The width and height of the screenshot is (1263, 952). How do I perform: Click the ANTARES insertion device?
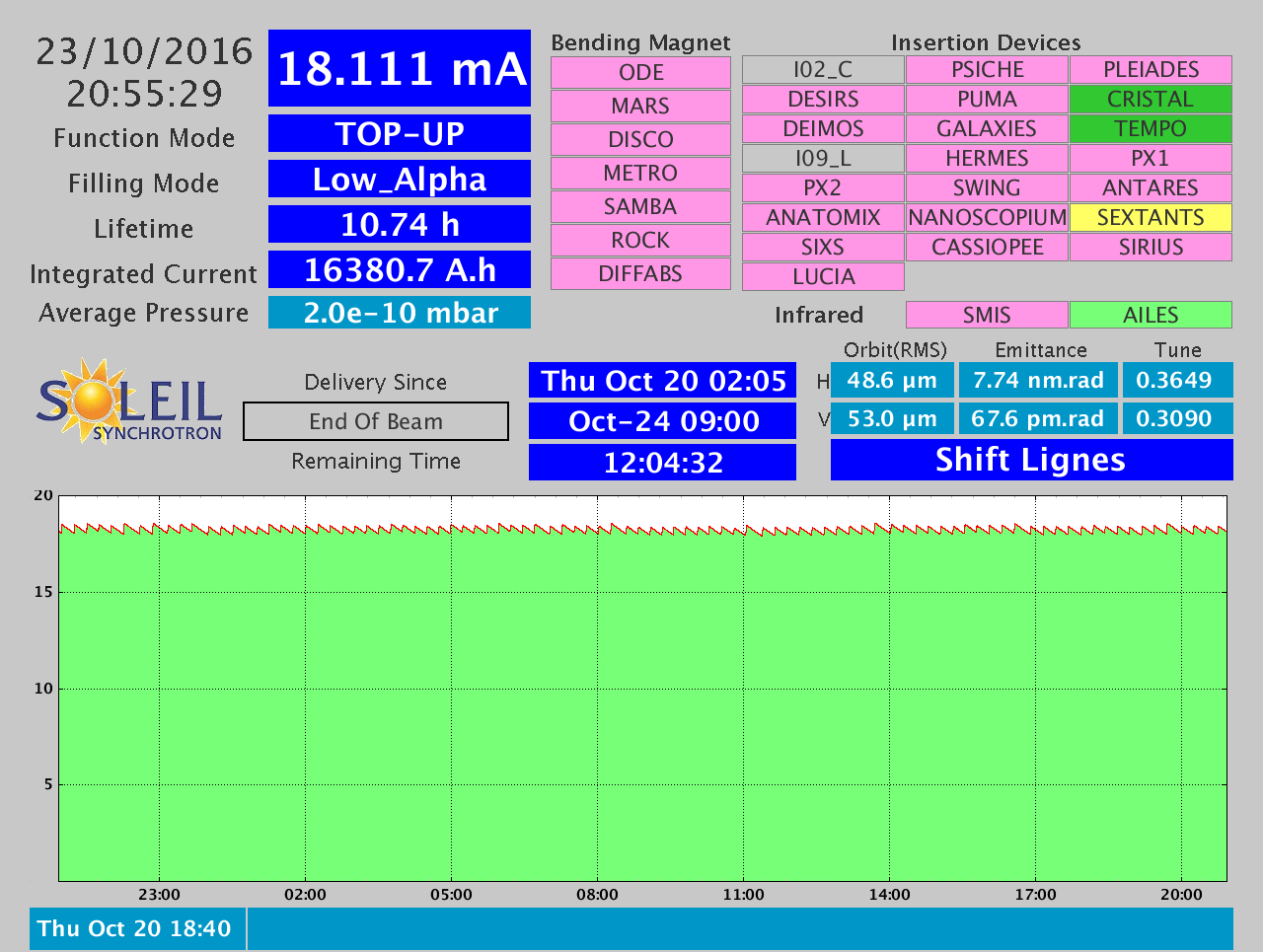1151,188
